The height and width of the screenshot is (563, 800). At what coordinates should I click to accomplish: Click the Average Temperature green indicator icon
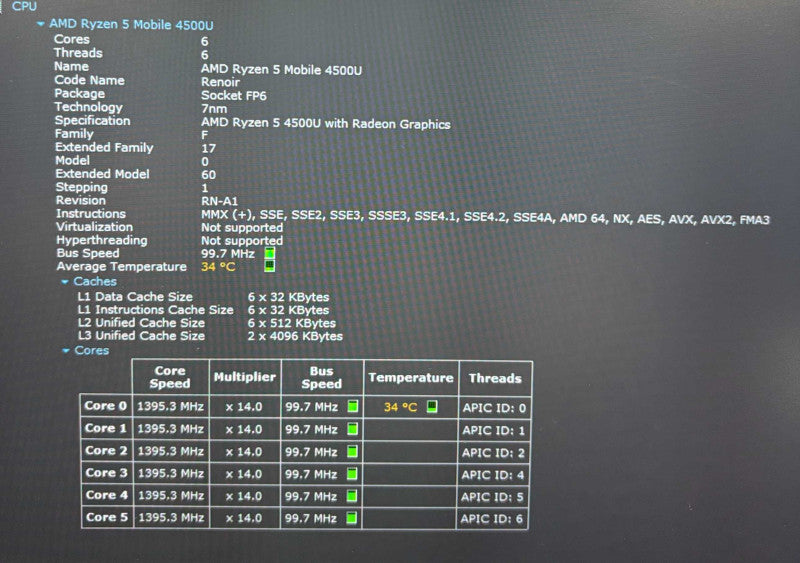tap(270, 266)
